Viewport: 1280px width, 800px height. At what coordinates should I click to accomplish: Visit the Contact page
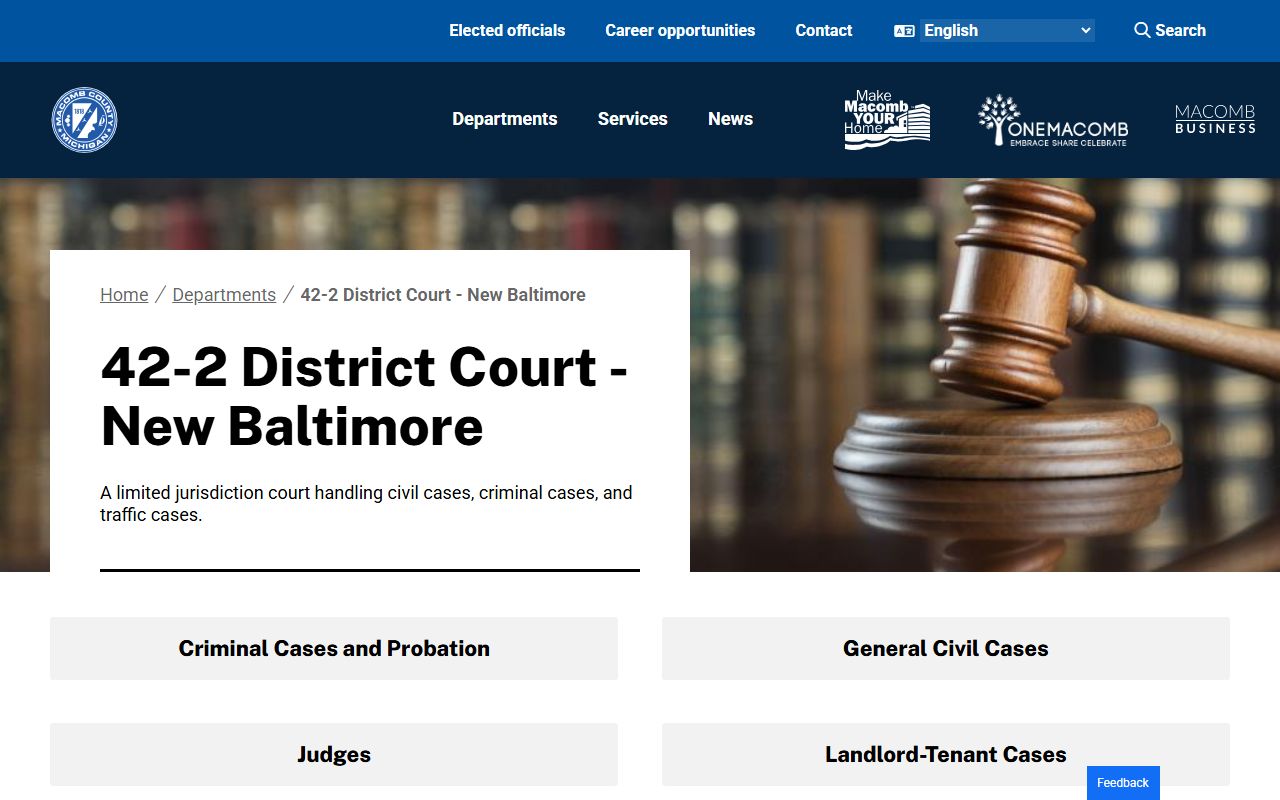tap(824, 30)
